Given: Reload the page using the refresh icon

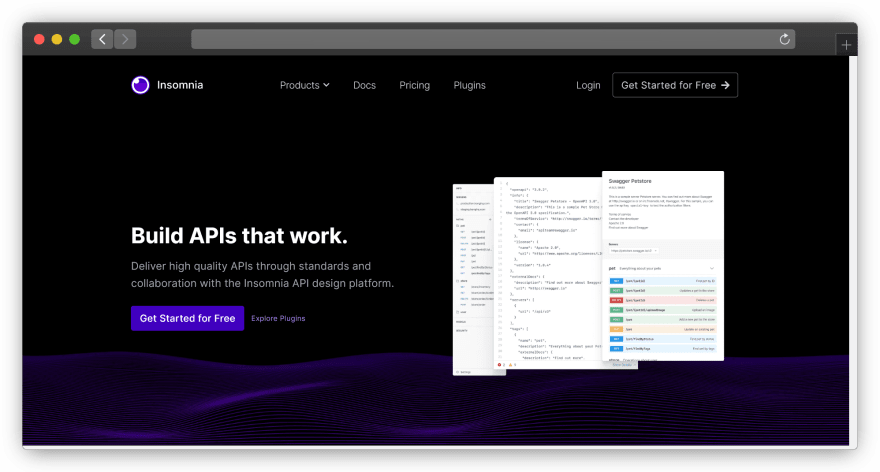Looking at the screenshot, I should pos(784,39).
